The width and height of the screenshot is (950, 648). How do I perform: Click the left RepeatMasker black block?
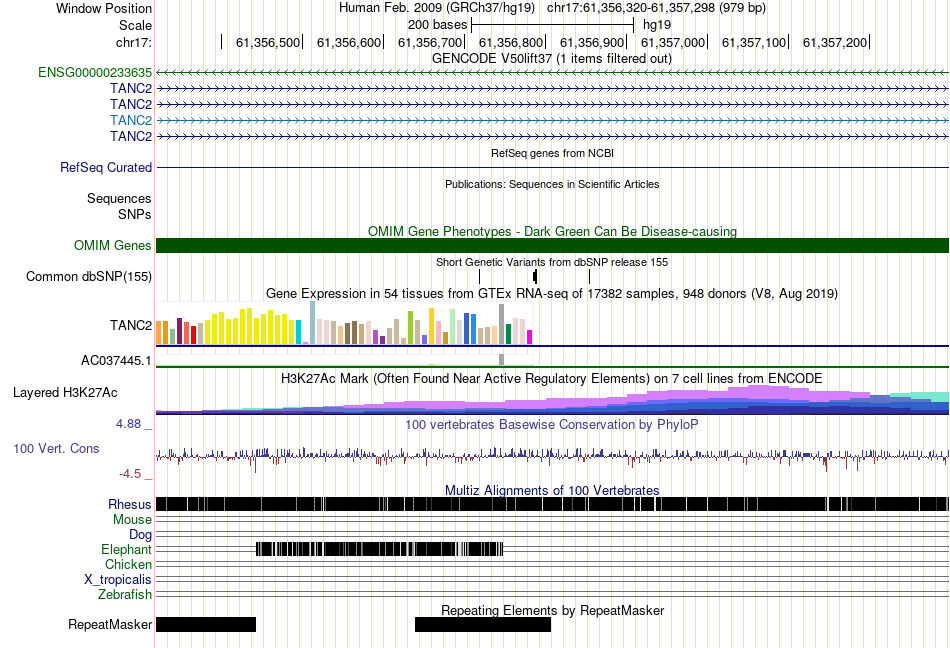point(206,624)
